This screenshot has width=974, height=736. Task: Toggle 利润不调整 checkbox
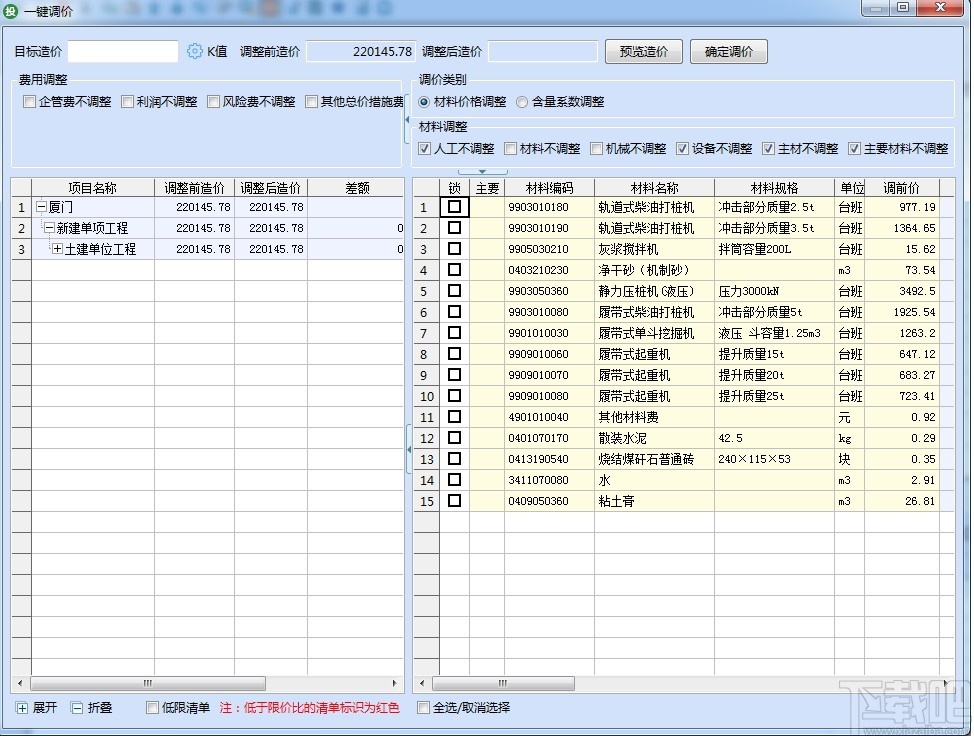tap(127, 101)
